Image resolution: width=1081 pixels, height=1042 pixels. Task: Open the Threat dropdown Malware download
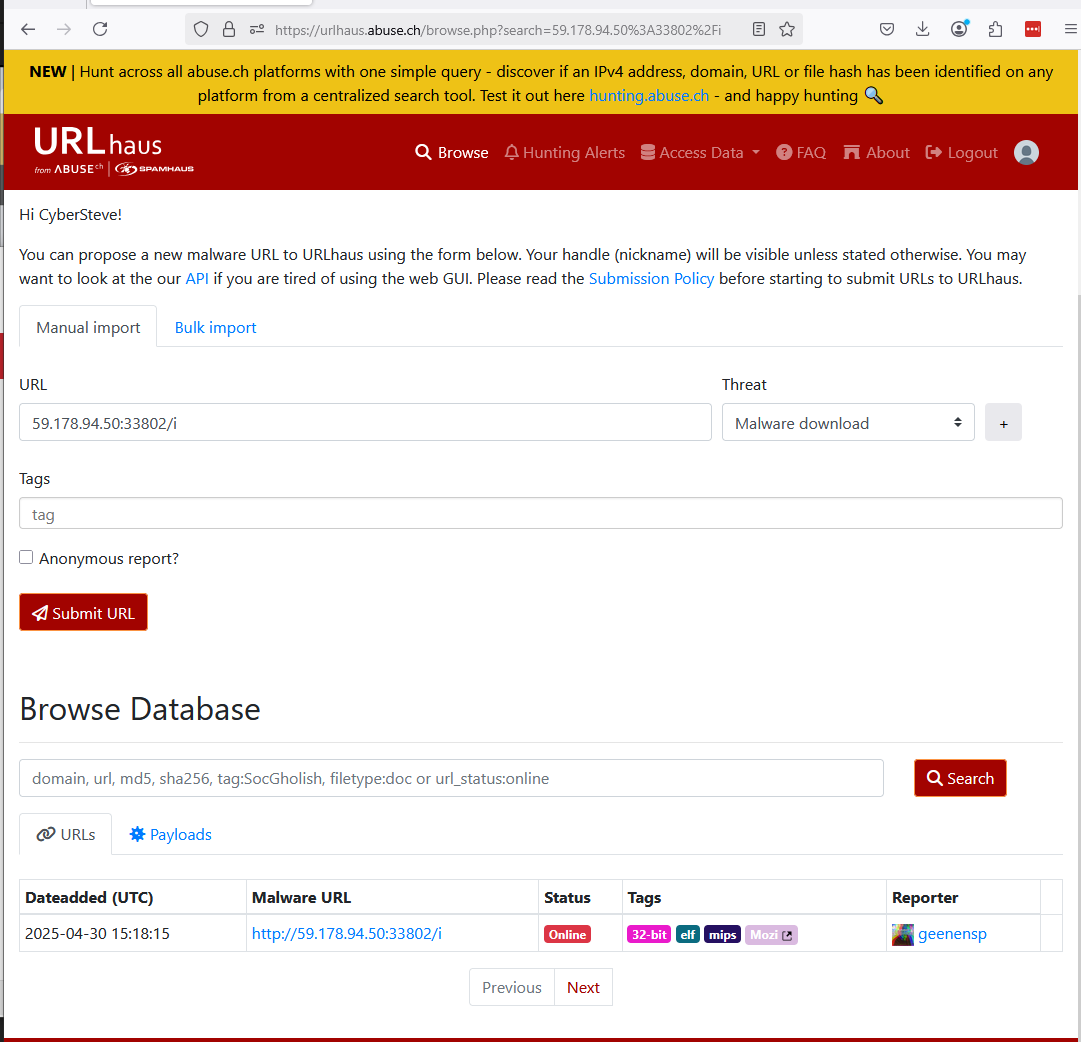click(848, 422)
